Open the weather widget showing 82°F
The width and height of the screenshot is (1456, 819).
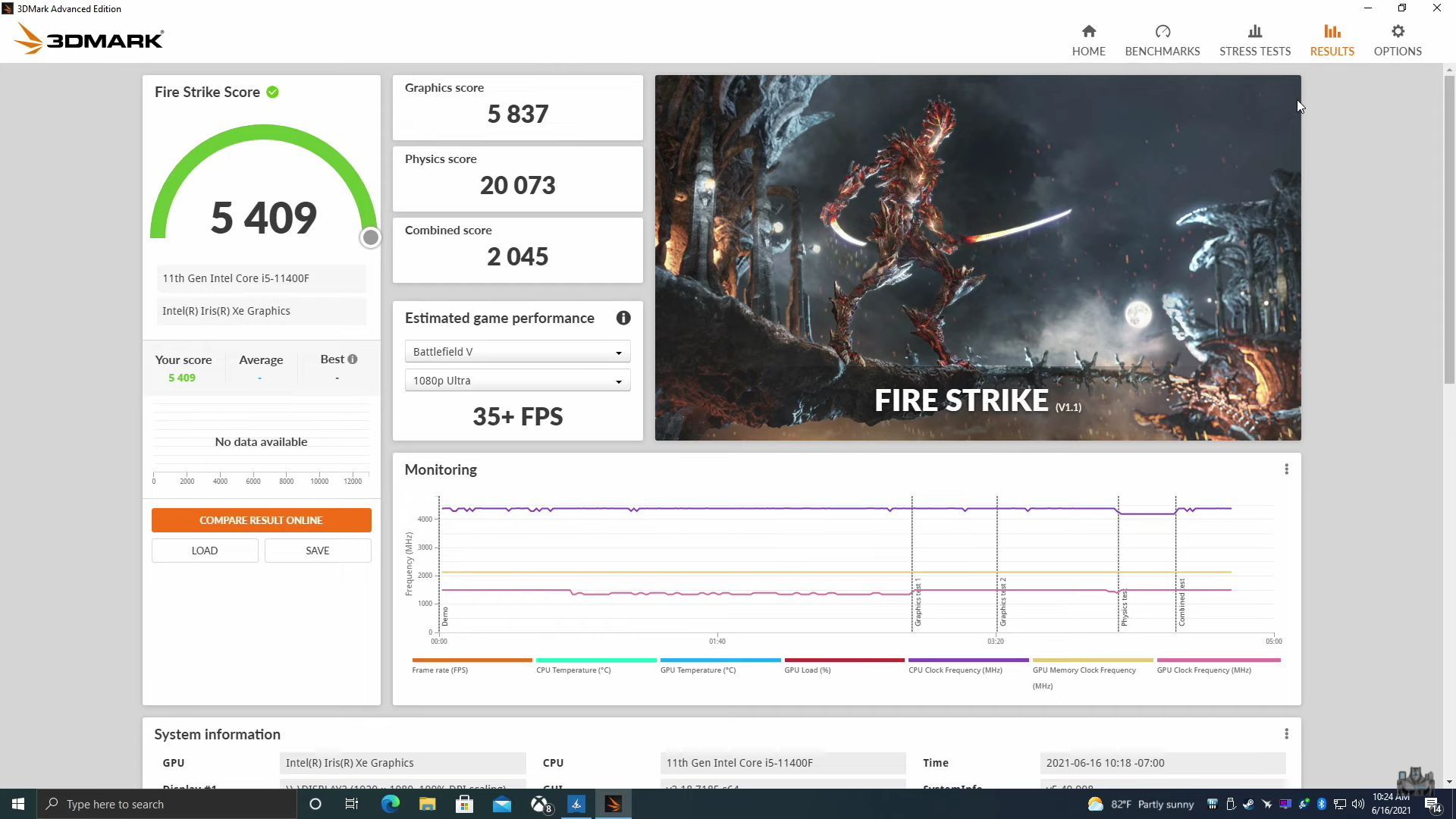[x=1140, y=804]
